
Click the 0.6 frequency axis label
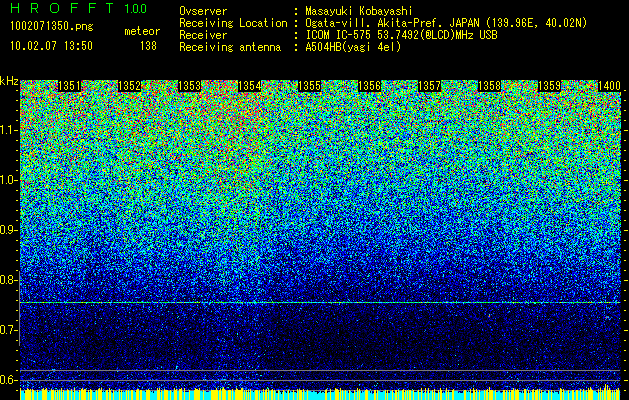click(9, 380)
